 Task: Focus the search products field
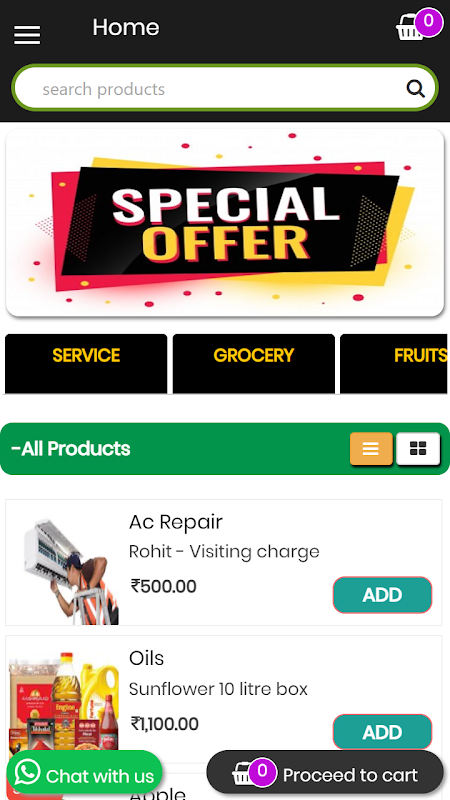pyautogui.click(x=225, y=88)
